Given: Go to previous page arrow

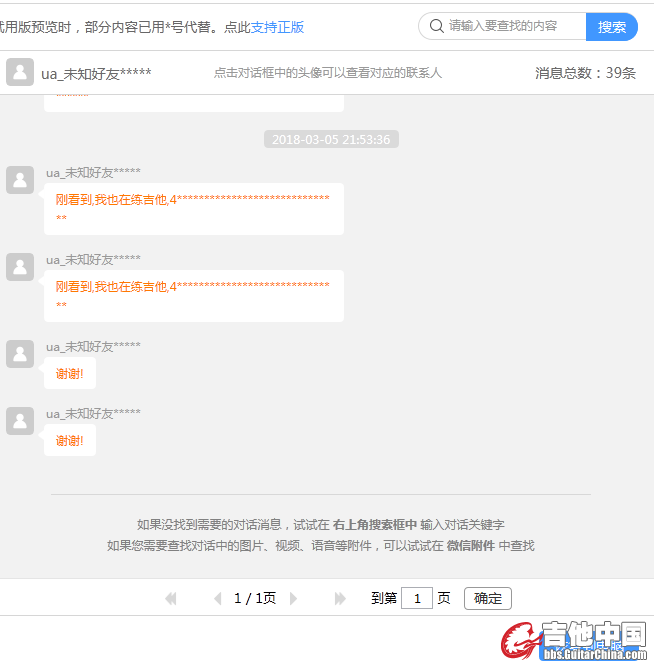Looking at the screenshot, I should [217, 599].
